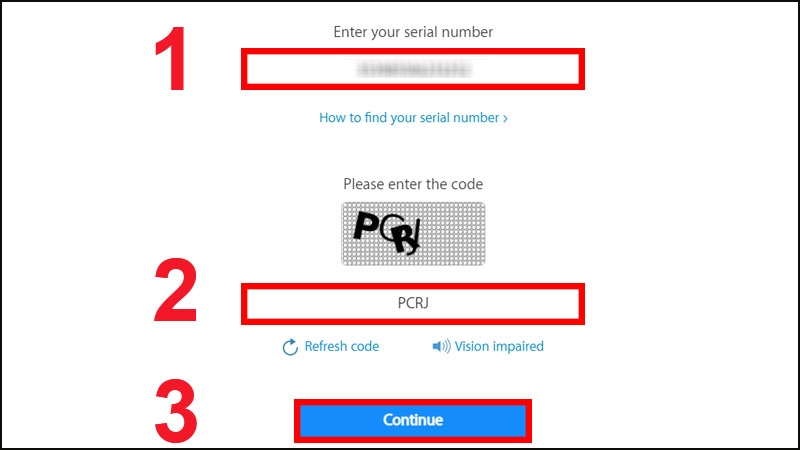Click the chevron after the serial number help link

pos(505,118)
